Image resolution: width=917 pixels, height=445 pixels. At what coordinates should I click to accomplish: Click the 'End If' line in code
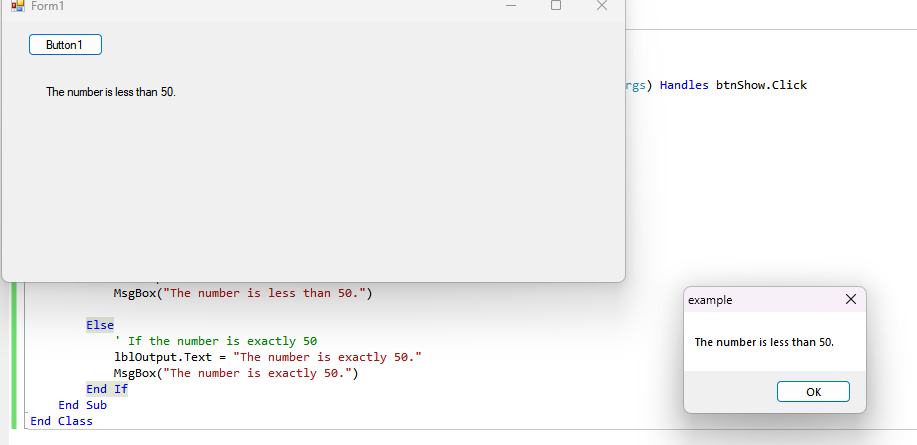pos(107,389)
